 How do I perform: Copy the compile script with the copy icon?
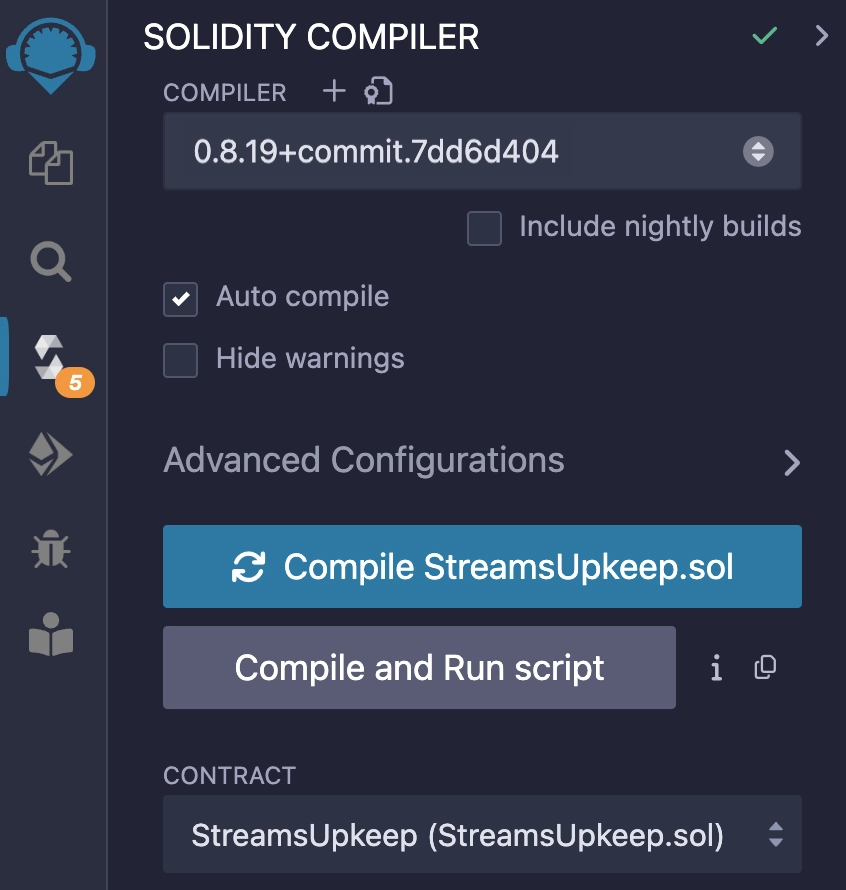coord(766,668)
